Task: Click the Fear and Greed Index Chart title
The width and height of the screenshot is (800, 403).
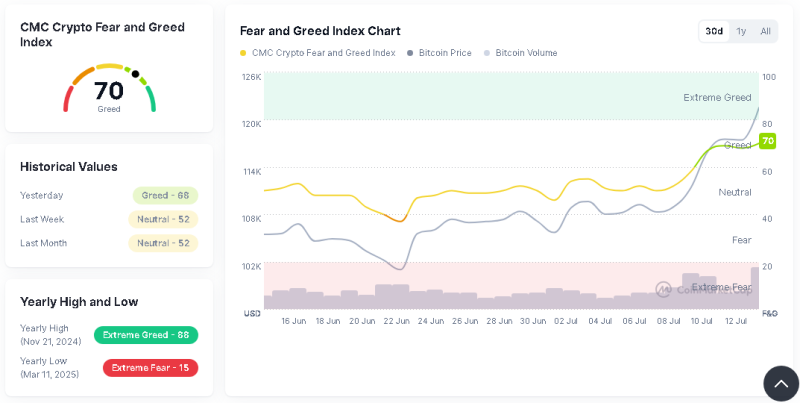Action: point(320,31)
